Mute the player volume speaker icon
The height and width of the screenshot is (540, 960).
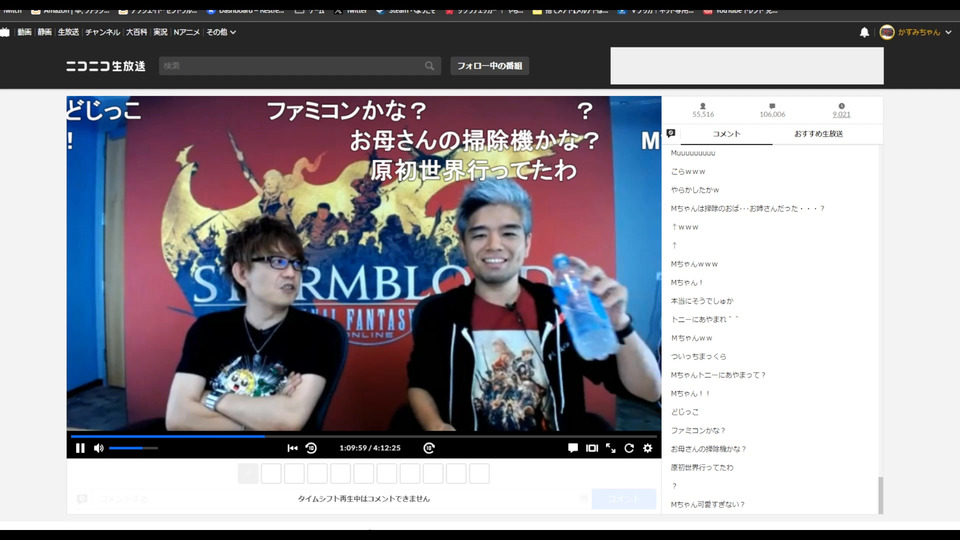(x=99, y=448)
